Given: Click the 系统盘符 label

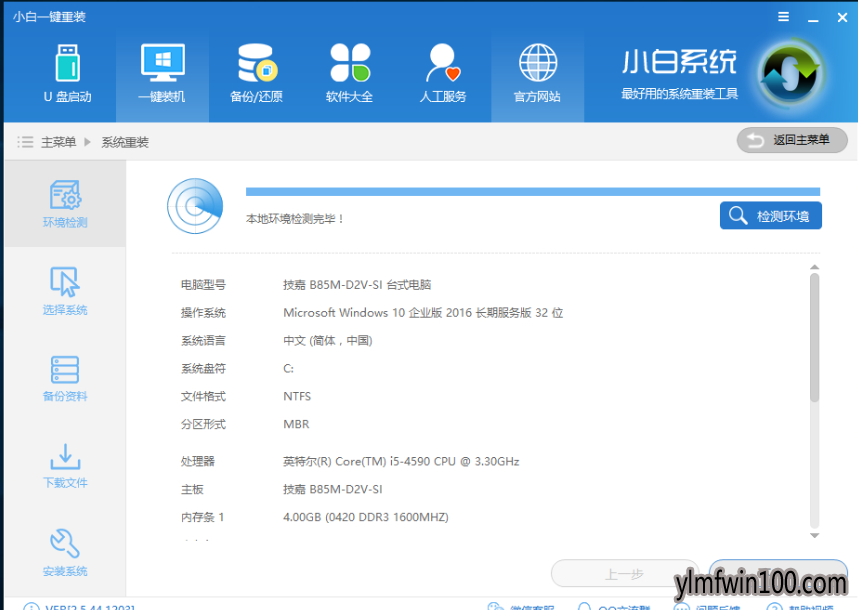Looking at the screenshot, I should click(x=203, y=369).
